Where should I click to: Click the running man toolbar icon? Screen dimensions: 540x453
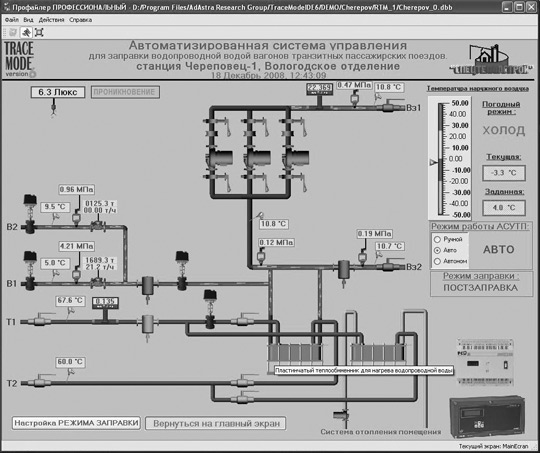click(x=26, y=32)
